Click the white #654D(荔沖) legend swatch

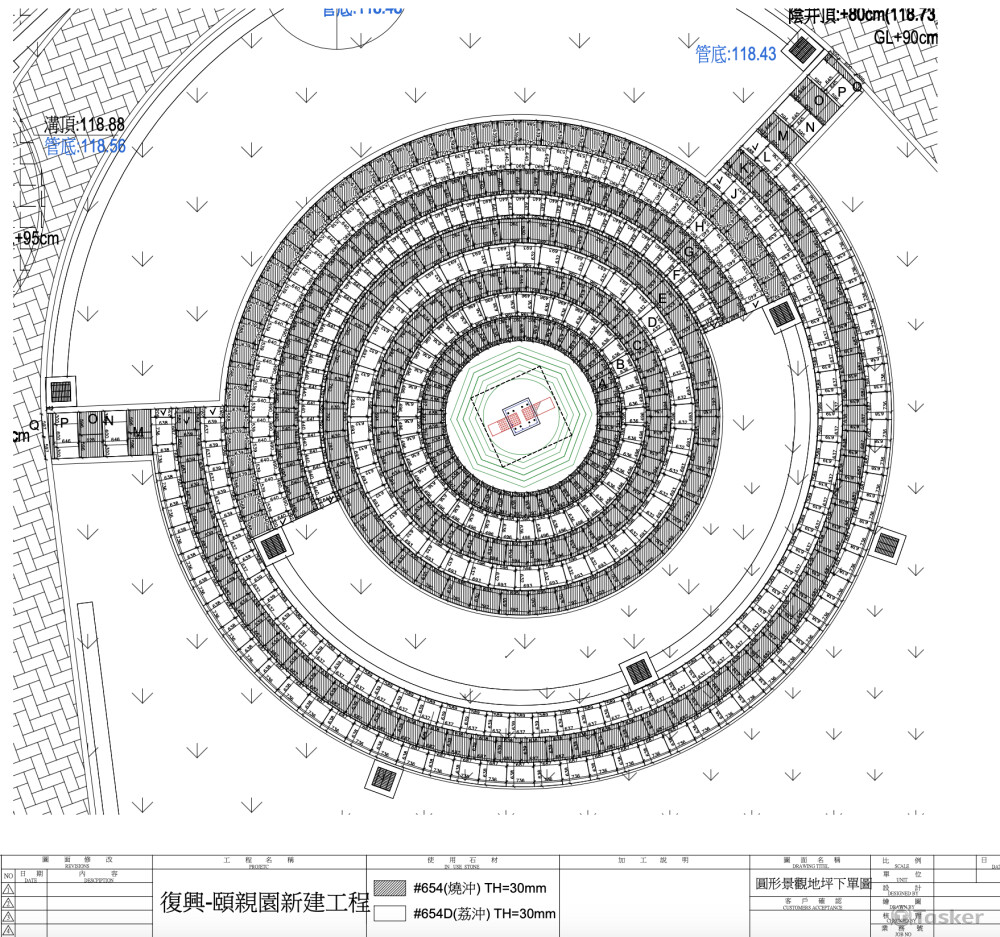pos(390,913)
